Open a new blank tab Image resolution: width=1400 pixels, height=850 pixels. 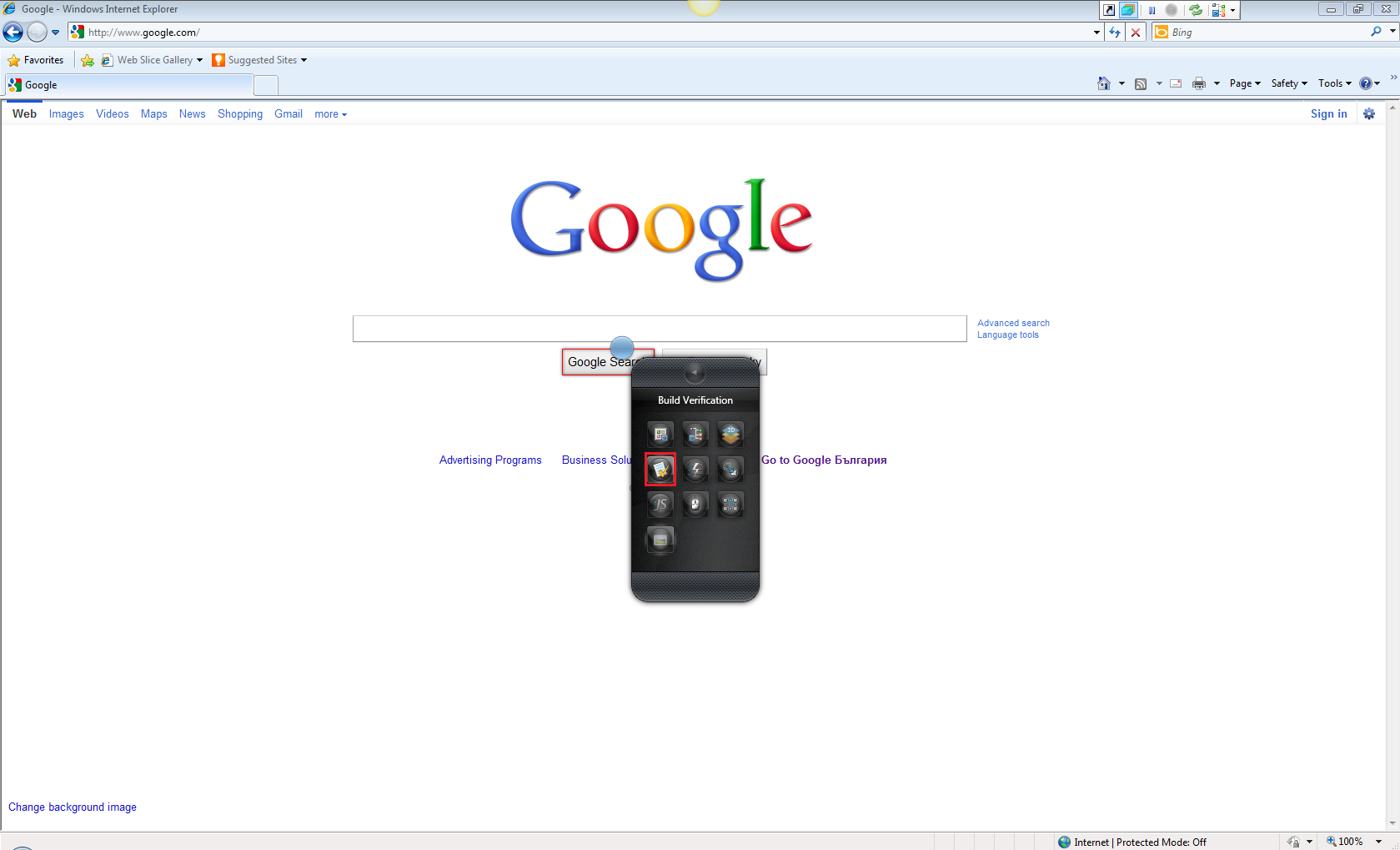point(266,85)
